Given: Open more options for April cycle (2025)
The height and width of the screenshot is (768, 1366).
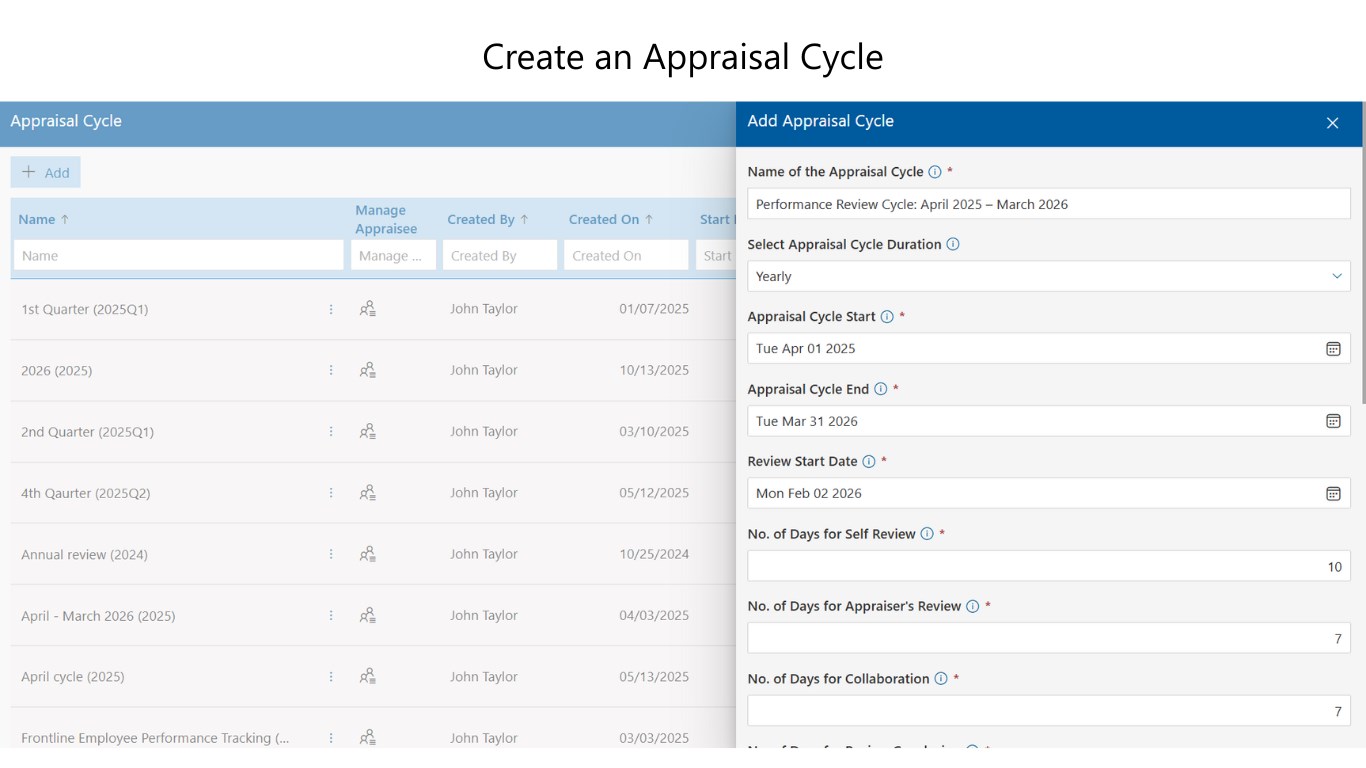Looking at the screenshot, I should click(331, 677).
